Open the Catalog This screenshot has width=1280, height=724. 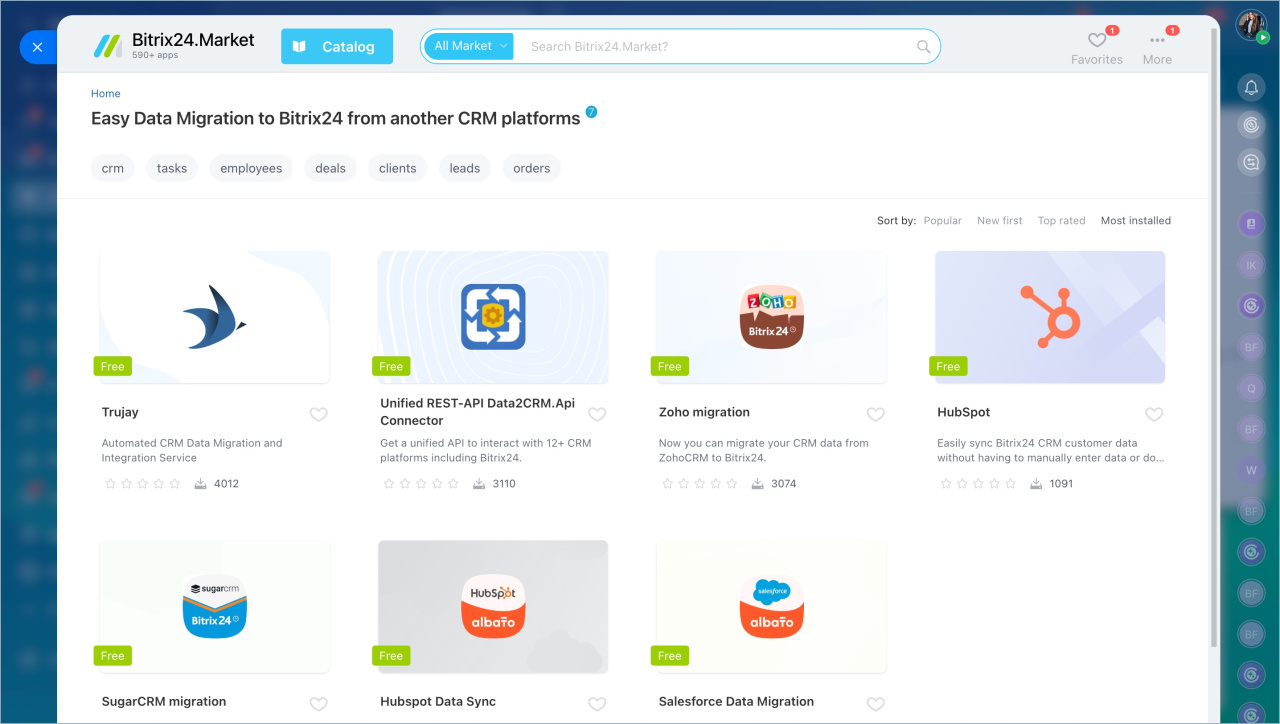pos(337,46)
